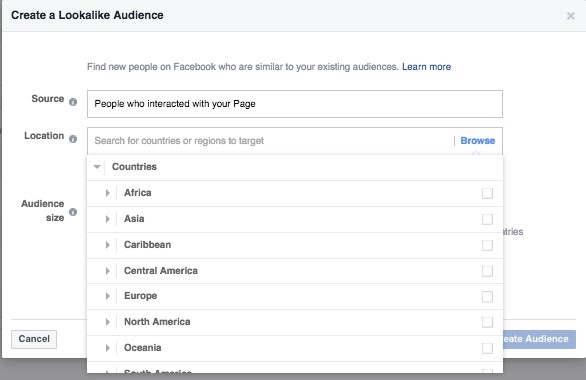Select the Countries heading label
The height and width of the screenshot is (380, 586).
(x=135, y=167)
